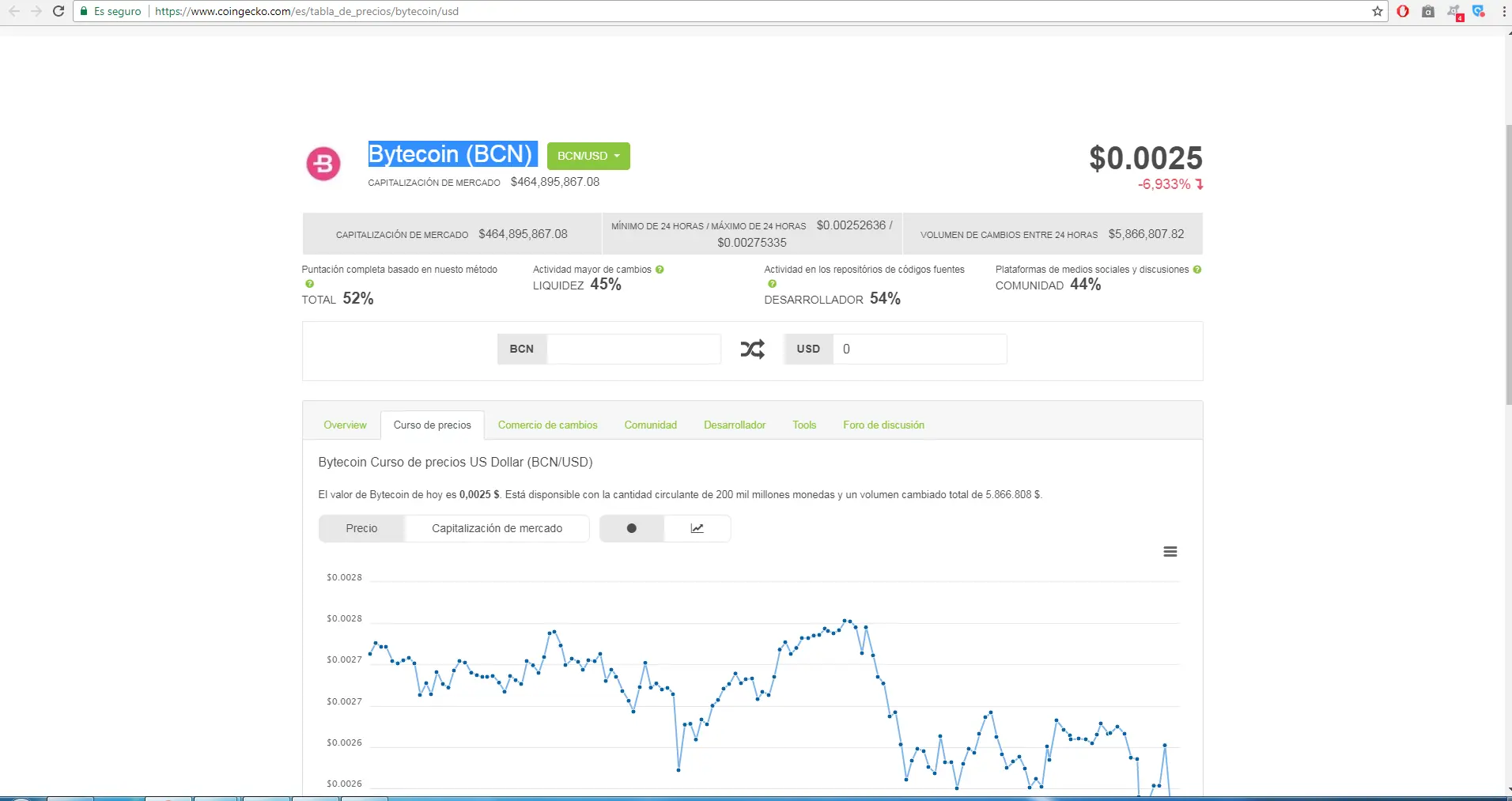Screen dimensions: 1512x801
Task: Open the BCN/USD currency pair dropdown
Action: point(588,156)
